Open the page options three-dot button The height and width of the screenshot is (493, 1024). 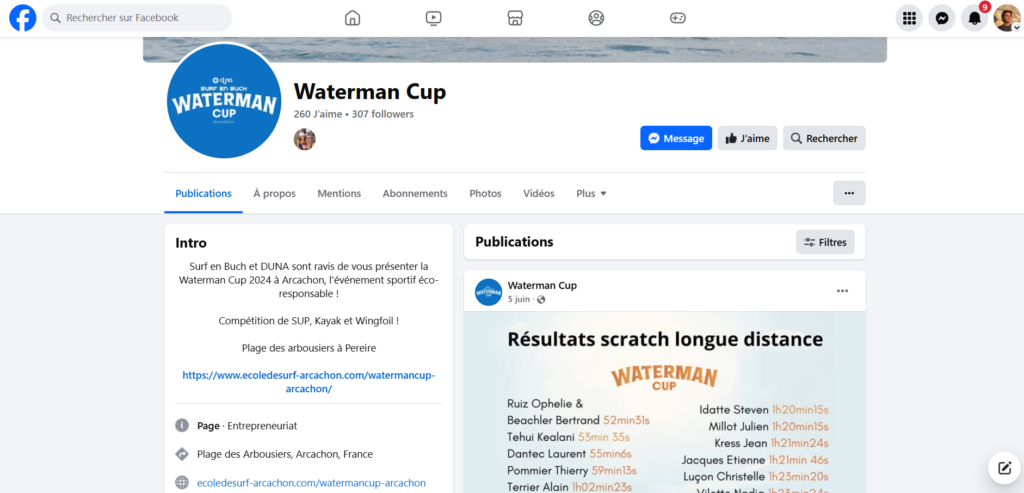[x=849, y=193]
